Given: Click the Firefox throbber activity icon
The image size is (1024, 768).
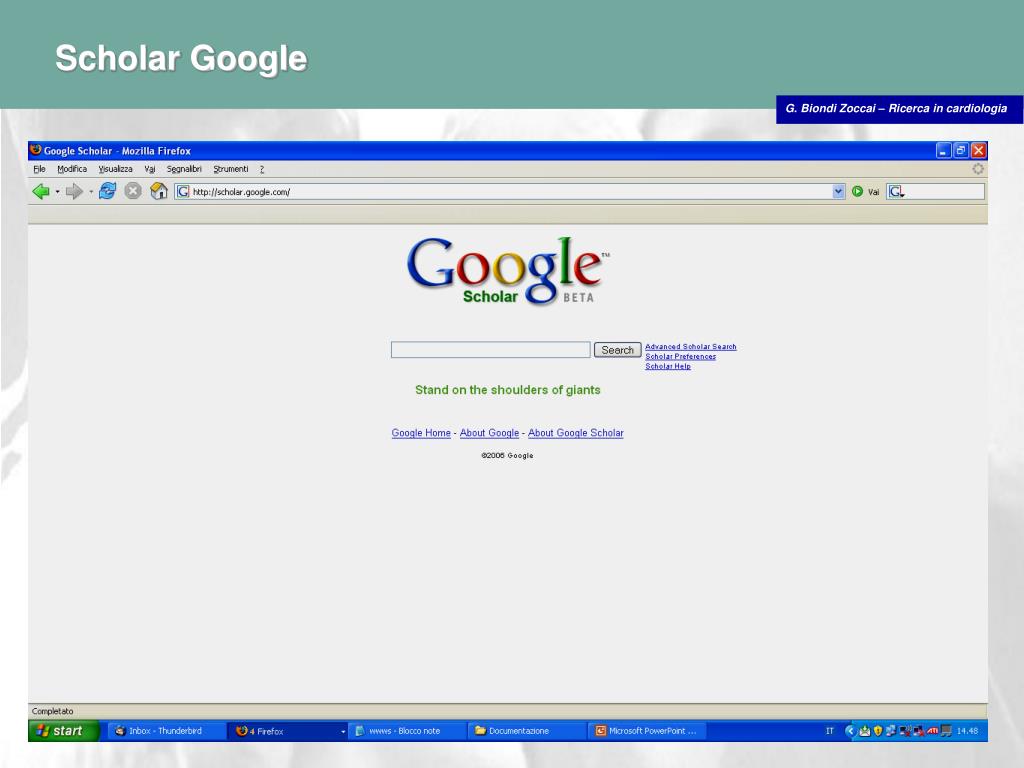Looking at the screenshot, I should click(x=978, y=169).
